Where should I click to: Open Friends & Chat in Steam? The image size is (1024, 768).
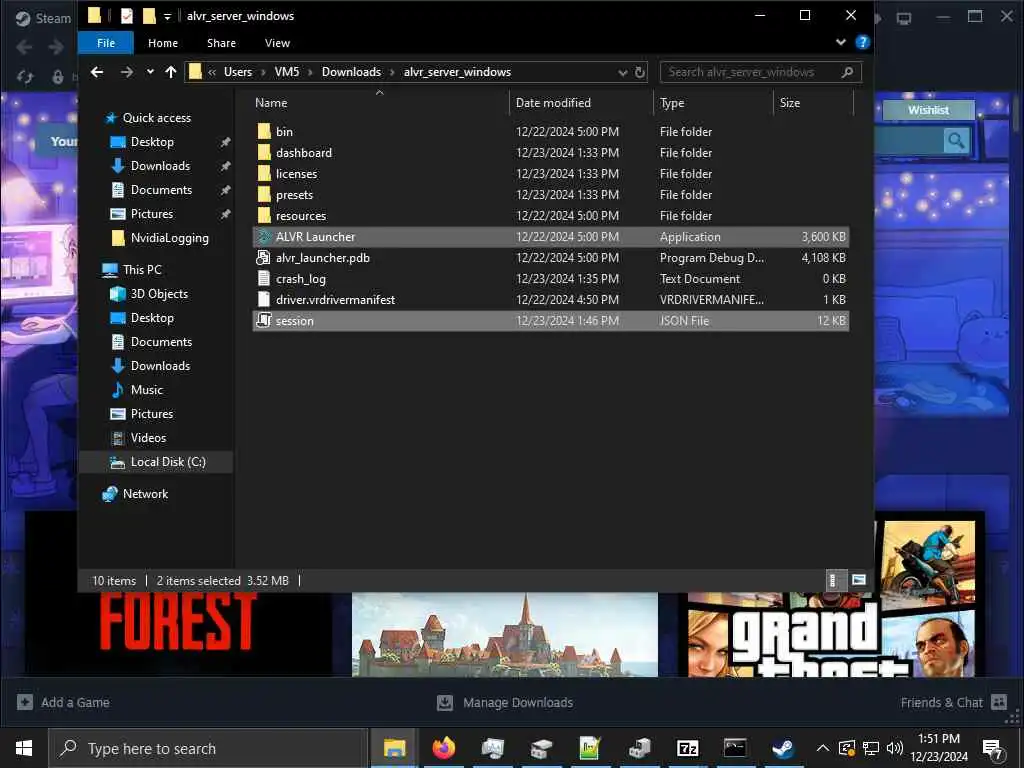coord(953,703)
